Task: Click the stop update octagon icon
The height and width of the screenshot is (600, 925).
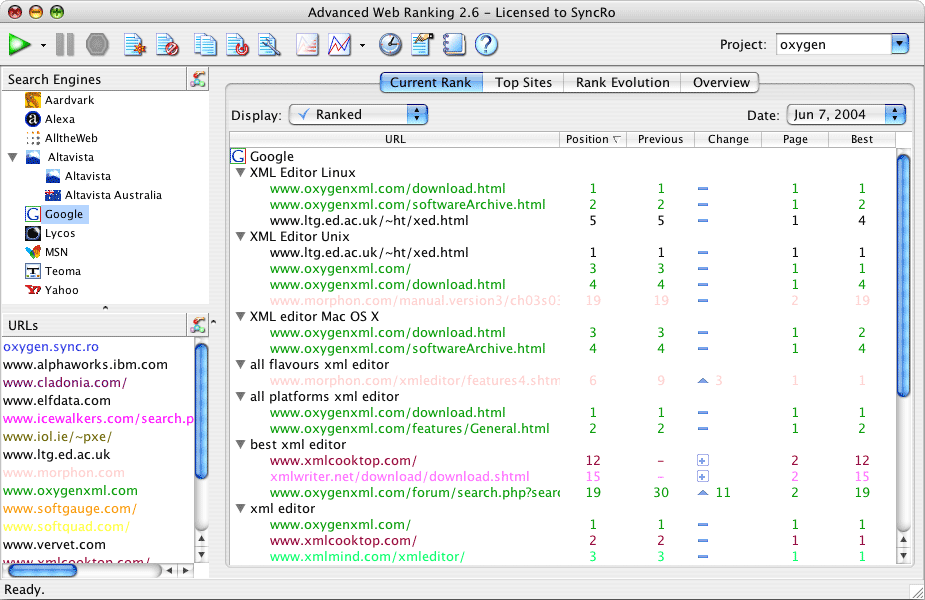Action: pos(97,45)
